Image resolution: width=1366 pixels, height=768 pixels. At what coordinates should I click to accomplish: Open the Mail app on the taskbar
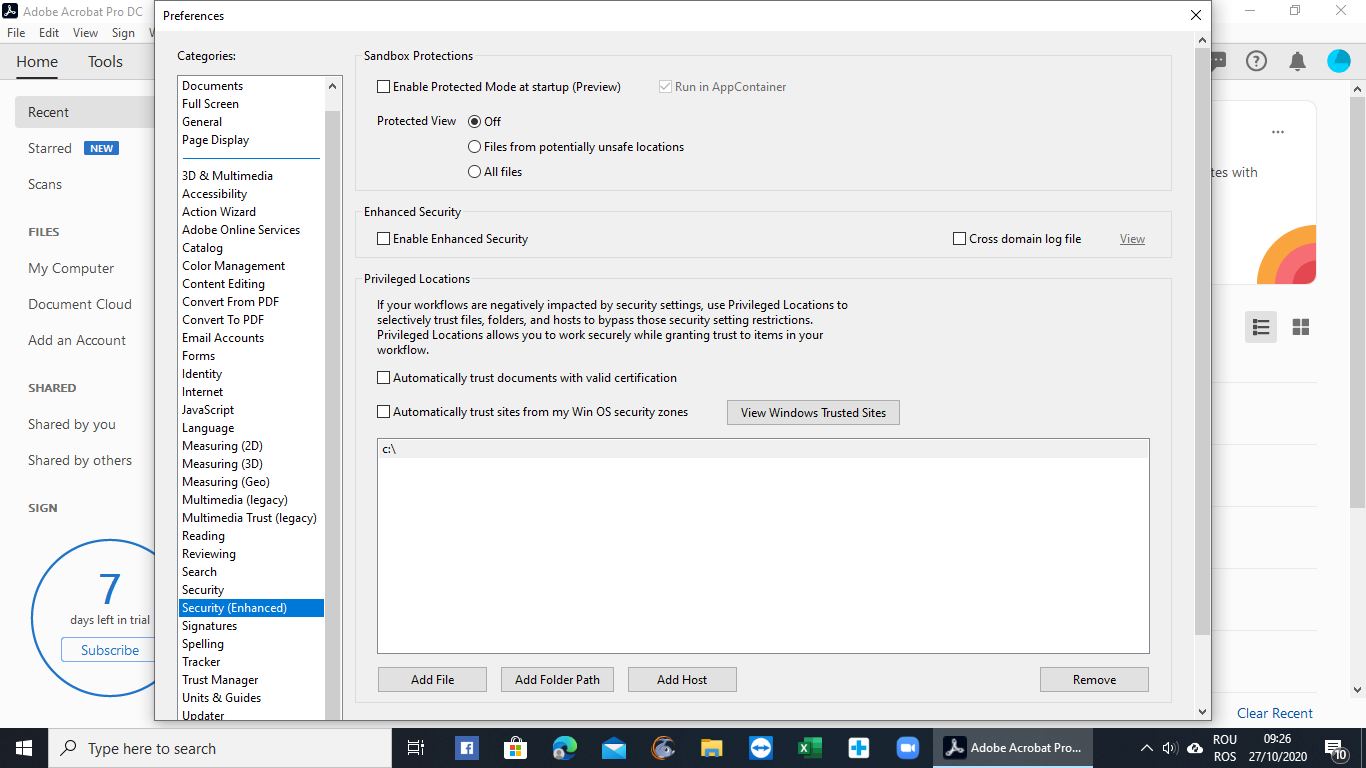click(614, 748)
